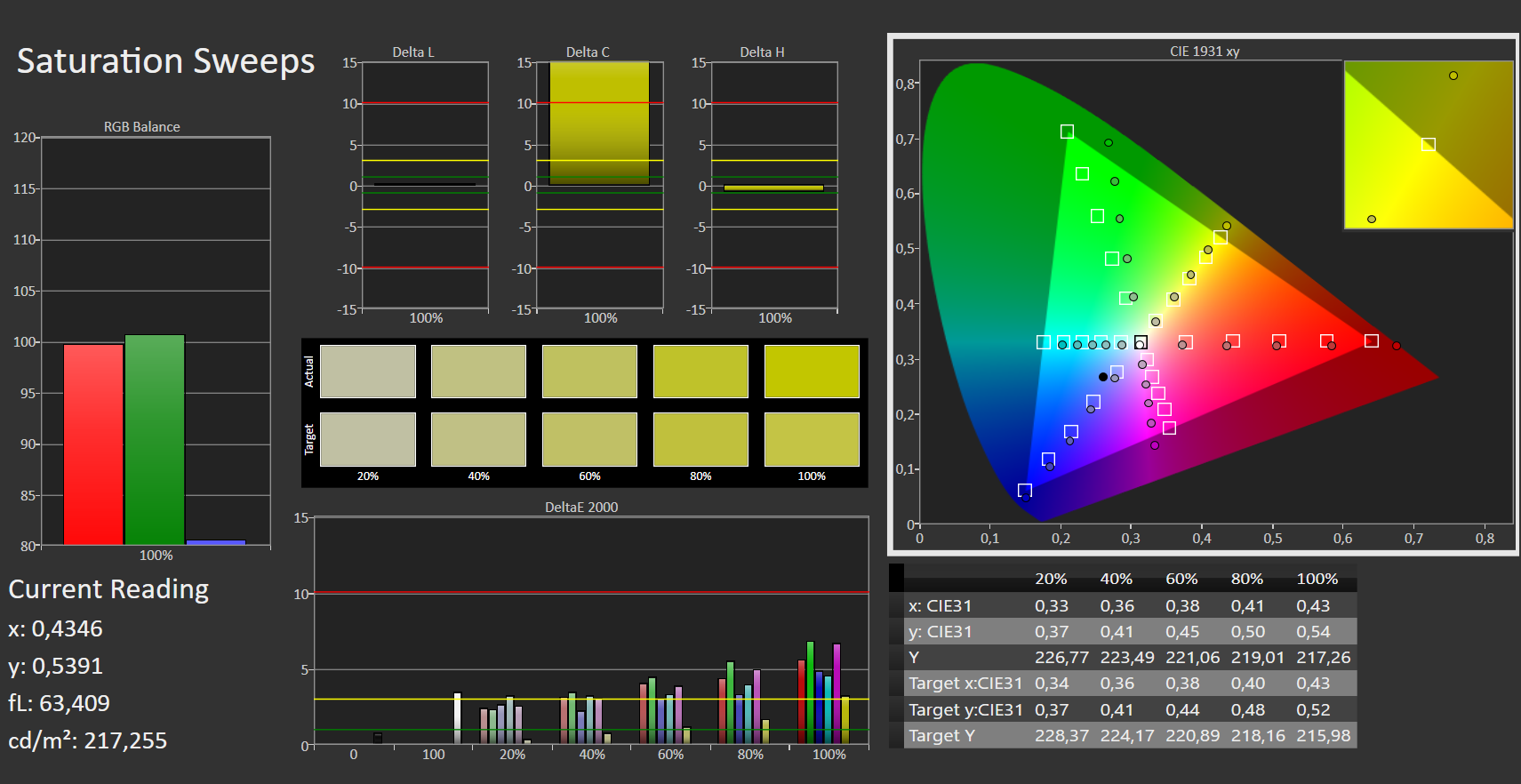
Task: Click the 100% red target square in CIE diagram
Action: 1372,341
